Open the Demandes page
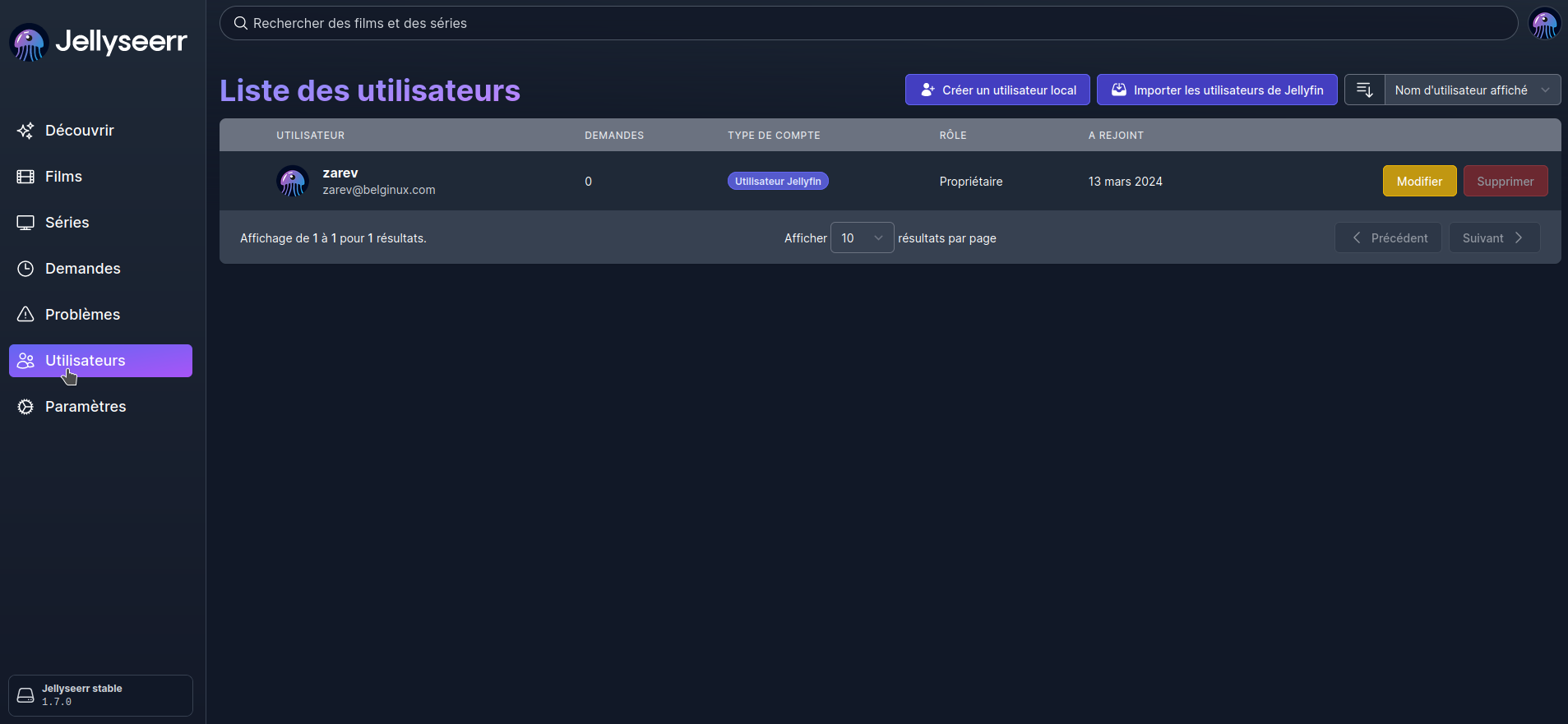 (x=100, y=269)
